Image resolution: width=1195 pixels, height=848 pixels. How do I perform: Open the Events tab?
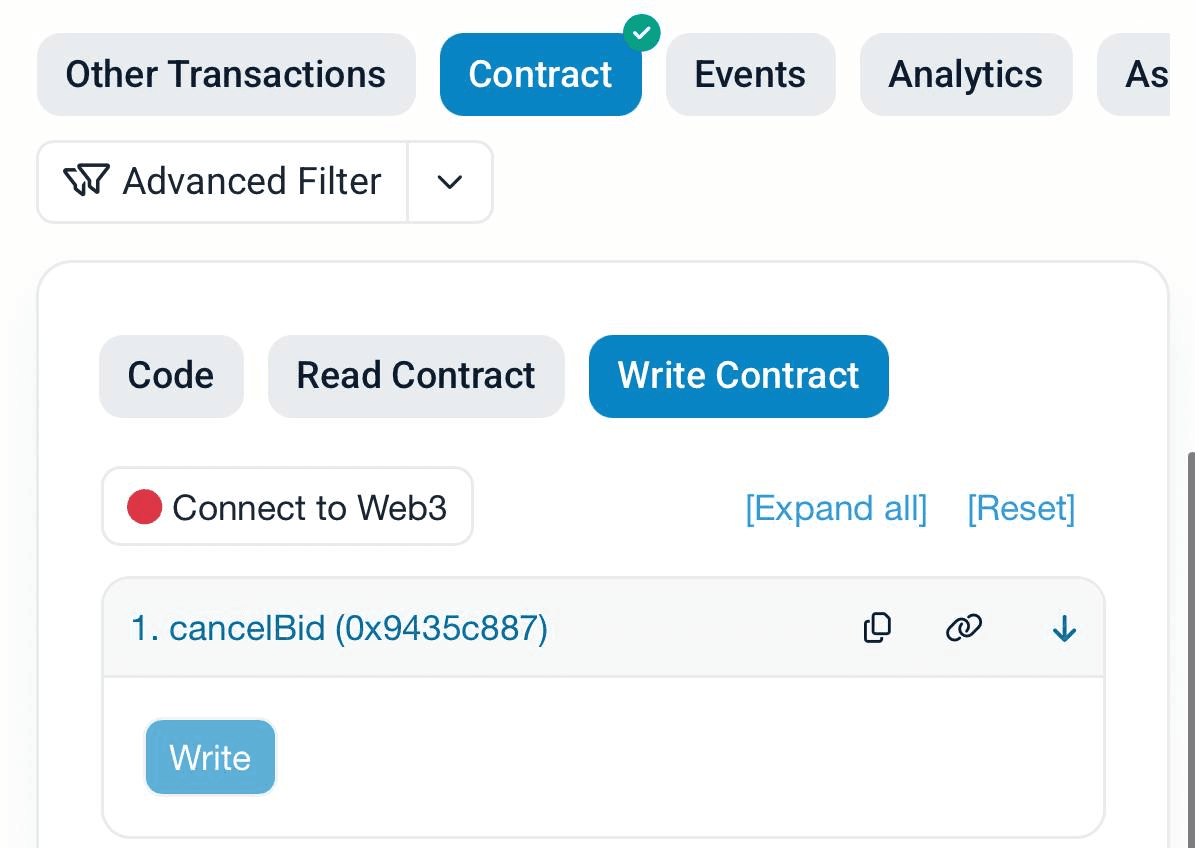[x=750, y=75]
